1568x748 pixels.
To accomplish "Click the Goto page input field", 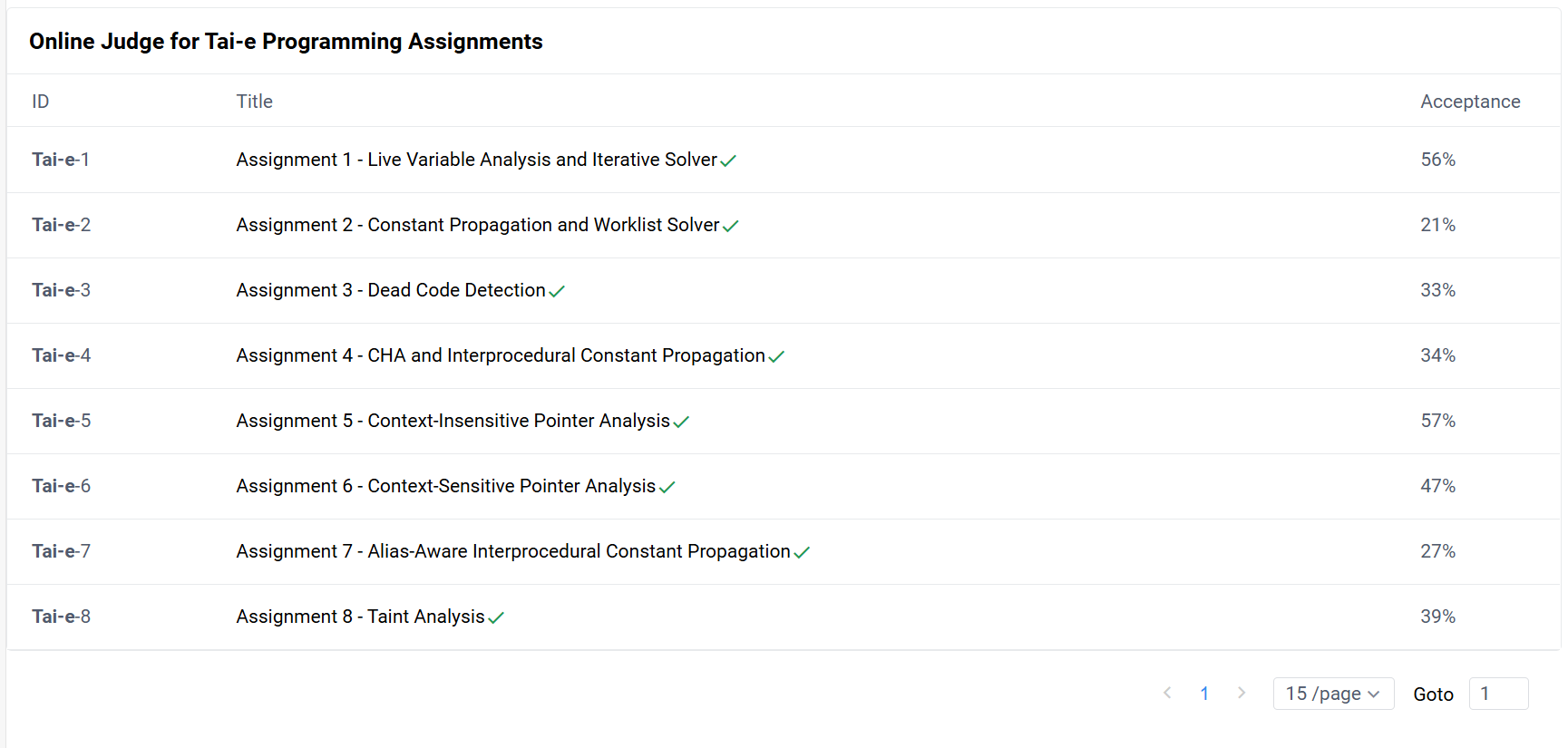I will pyautogui.click(x=1498, y=694).
